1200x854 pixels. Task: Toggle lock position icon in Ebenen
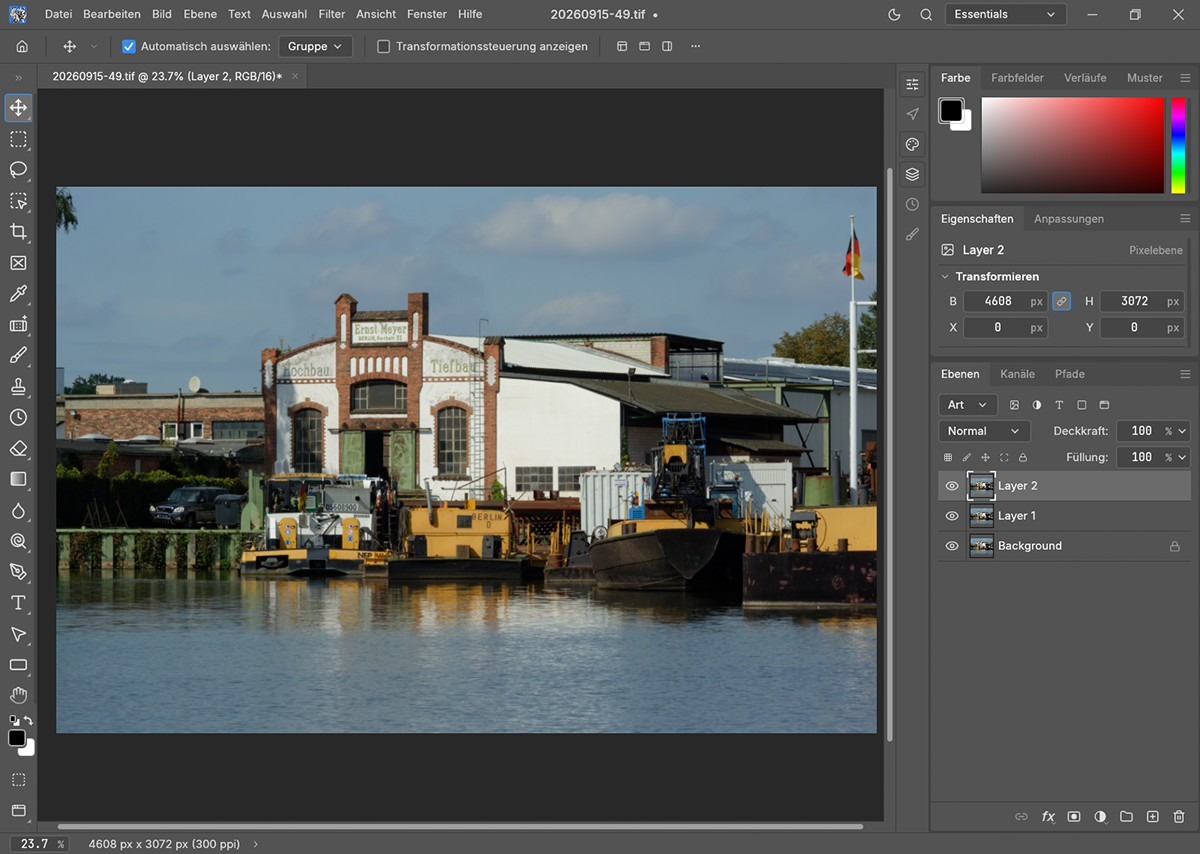(985, 457)
